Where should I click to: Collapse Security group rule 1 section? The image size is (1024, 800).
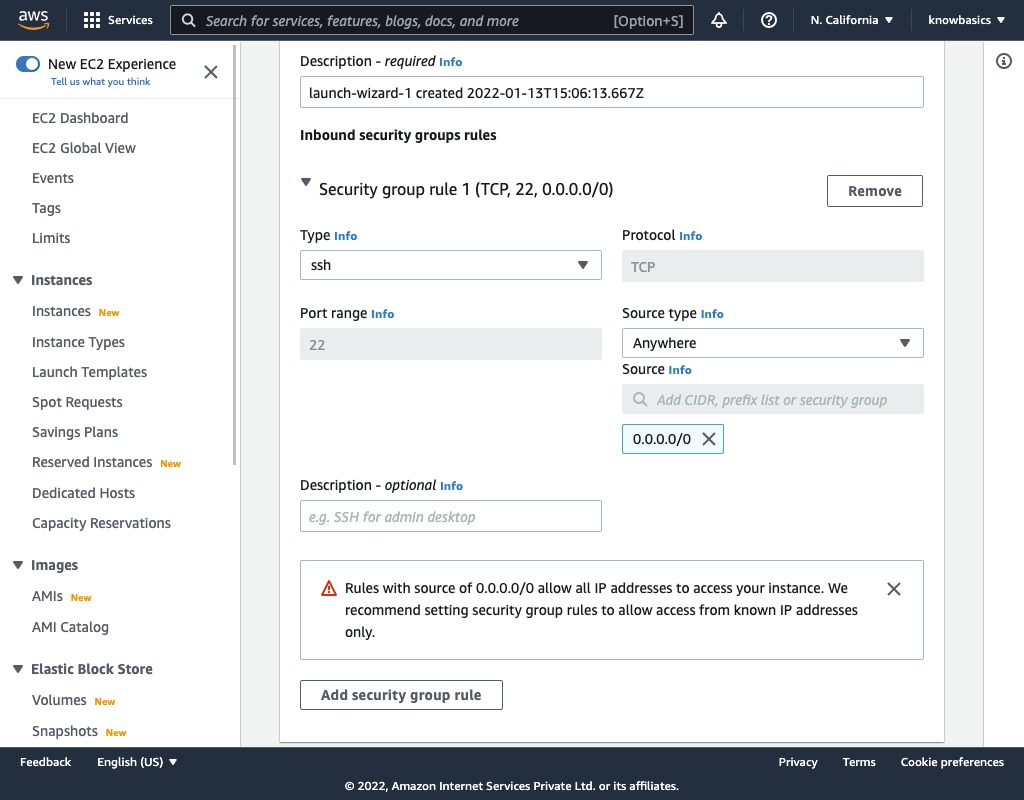(306, 182)
